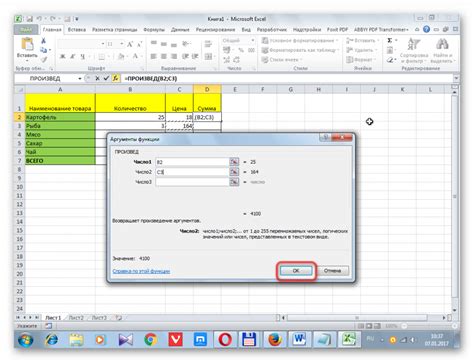This screenshot has height=362, width=474.
Task: Toggle italic (К) formatting
Action: 72,57
